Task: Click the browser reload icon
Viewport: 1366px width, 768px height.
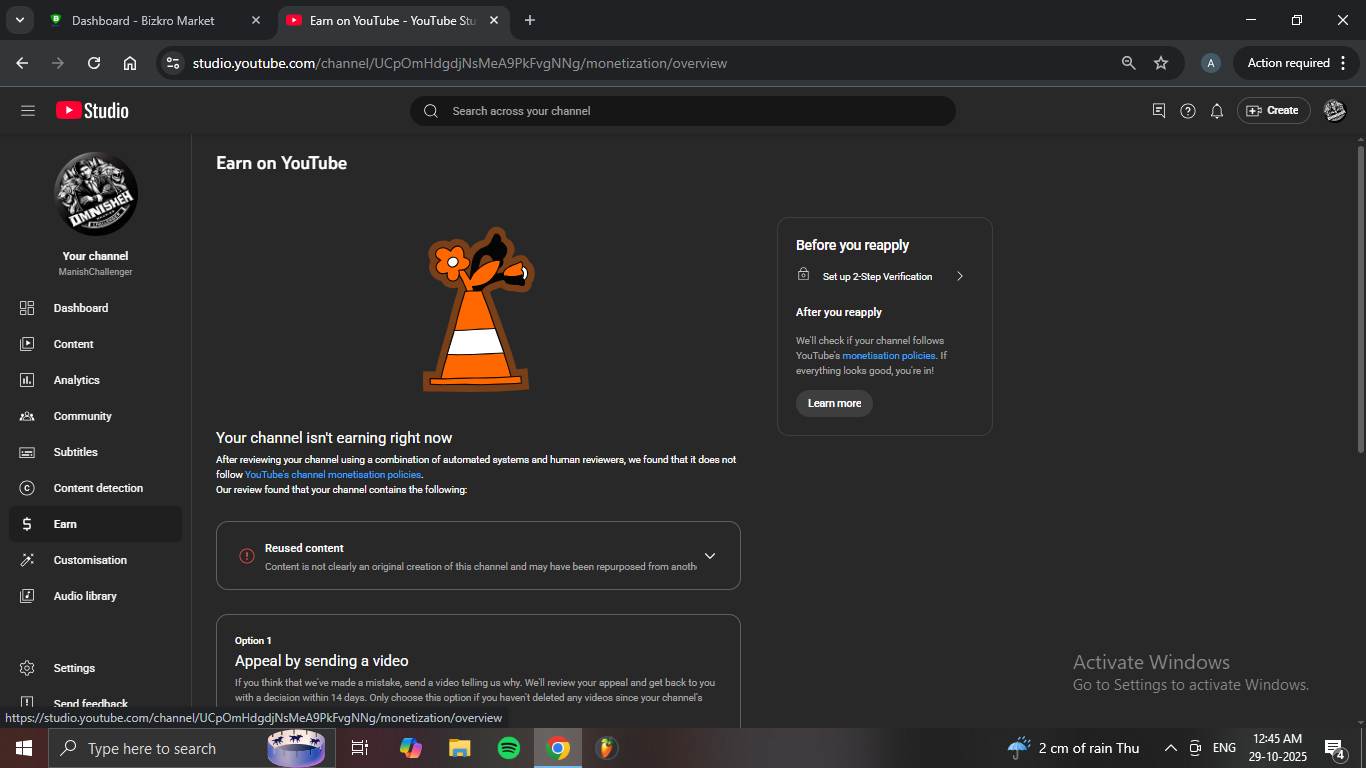Action: [94, 63]
